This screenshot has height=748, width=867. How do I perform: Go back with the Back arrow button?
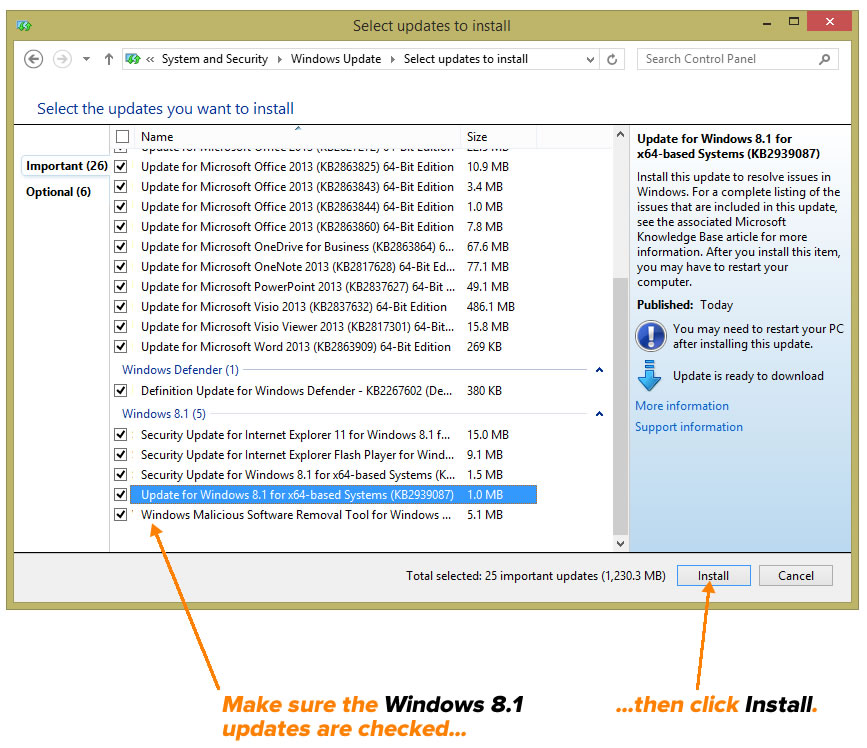(x=34, y=59)
